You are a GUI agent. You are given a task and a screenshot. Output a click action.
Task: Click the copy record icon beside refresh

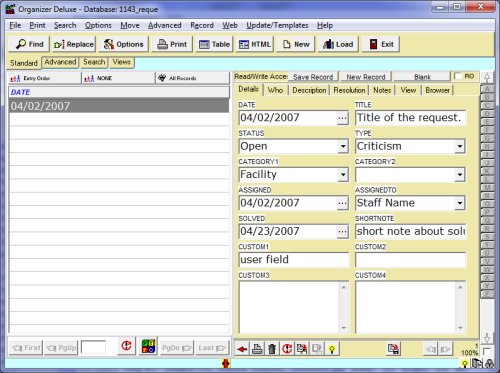pos(302,349)
